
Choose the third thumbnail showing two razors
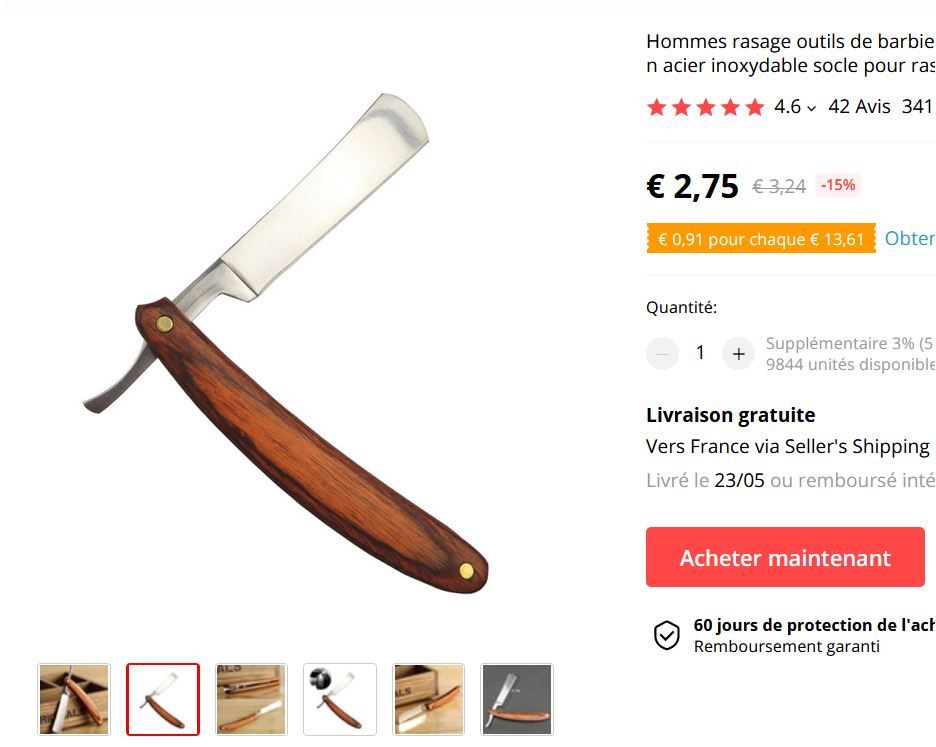point(251,699)
